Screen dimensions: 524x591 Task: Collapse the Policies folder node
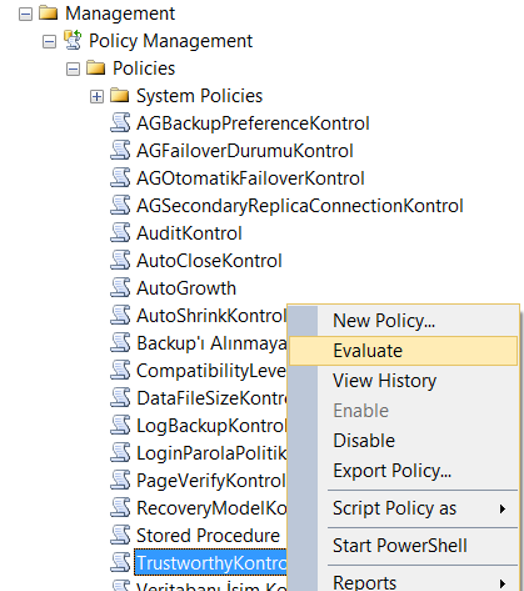point(73,69)
